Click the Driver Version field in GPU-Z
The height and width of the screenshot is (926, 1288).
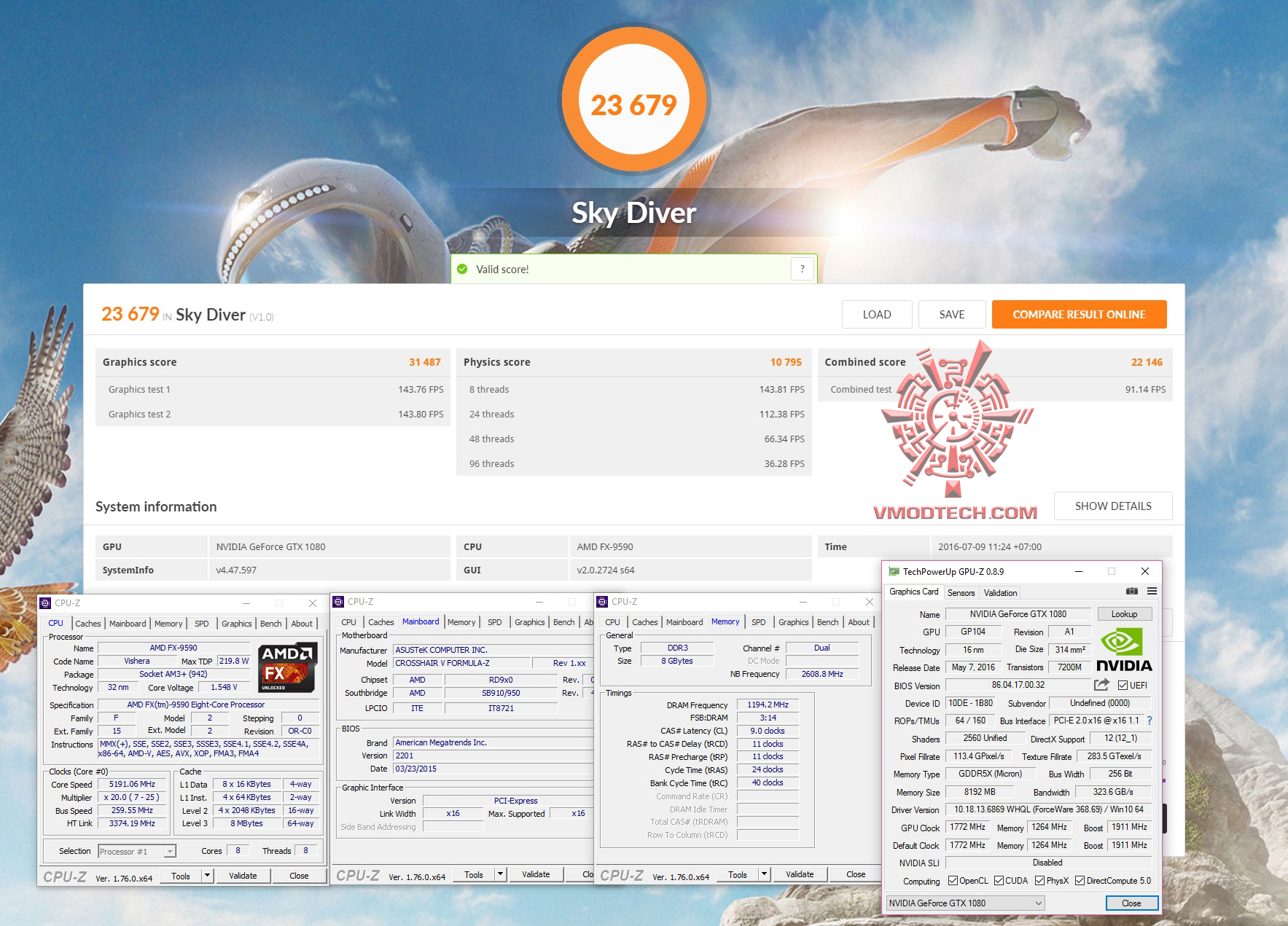1049,809
